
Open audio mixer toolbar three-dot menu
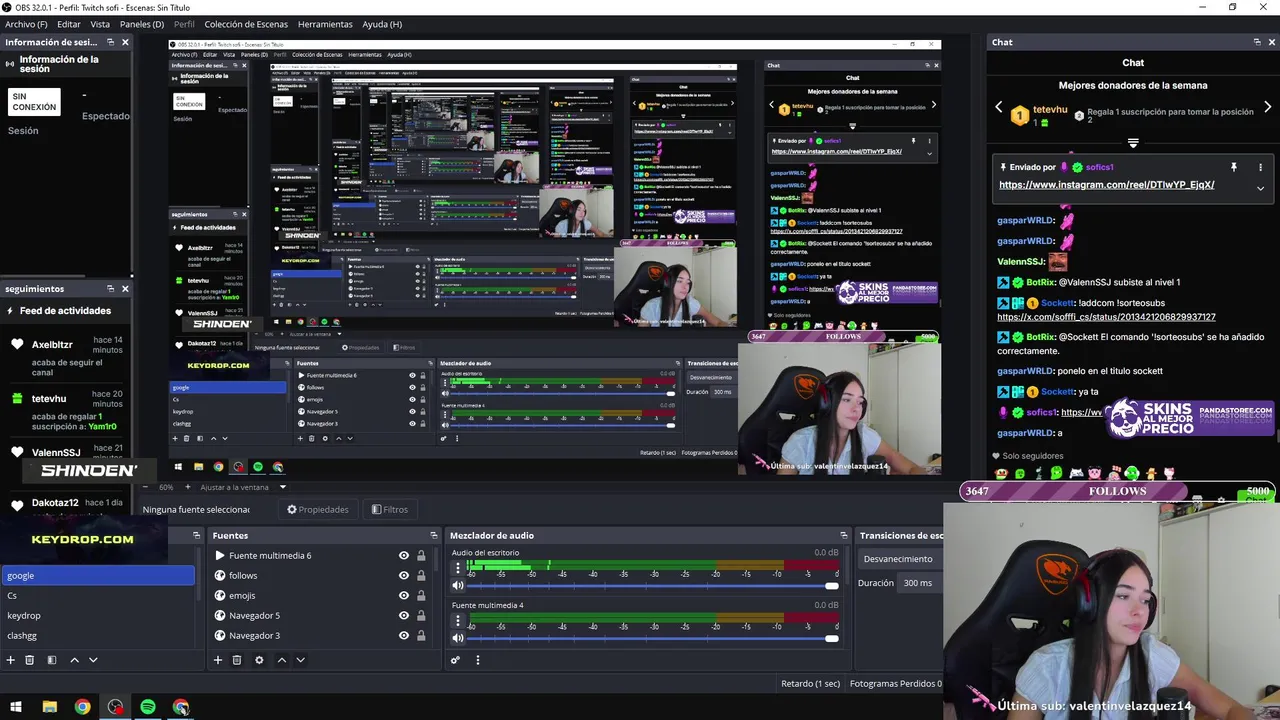tap(477, 660)
